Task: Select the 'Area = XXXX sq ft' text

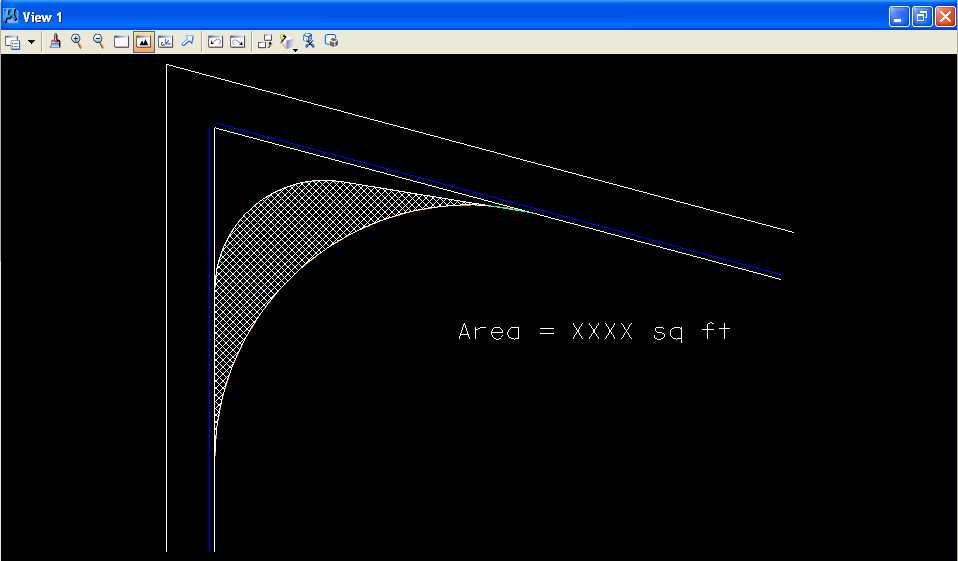Action: [x=594, y=332]
